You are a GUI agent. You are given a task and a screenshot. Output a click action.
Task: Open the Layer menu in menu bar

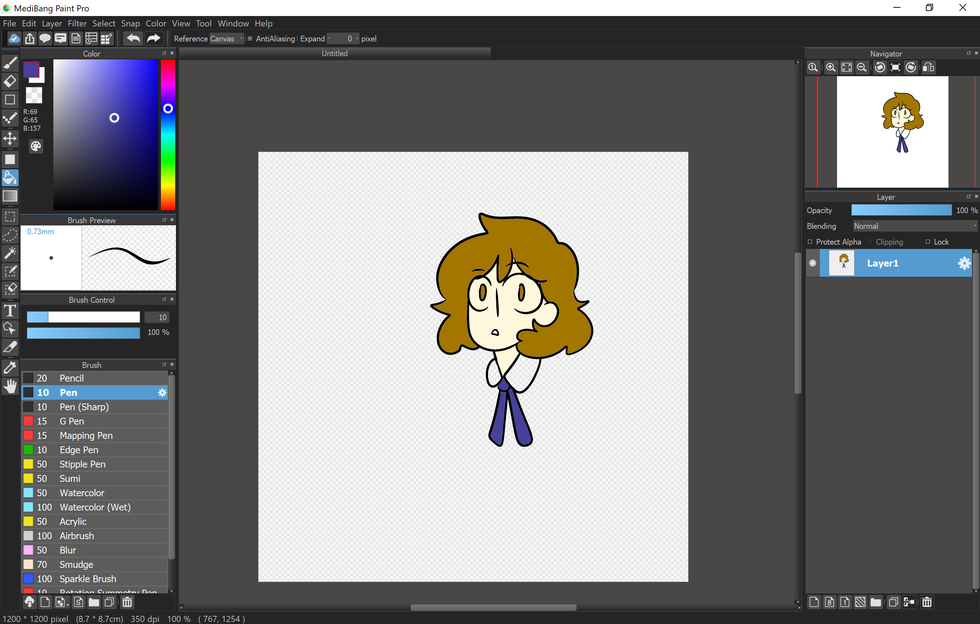tap(51, 23)
